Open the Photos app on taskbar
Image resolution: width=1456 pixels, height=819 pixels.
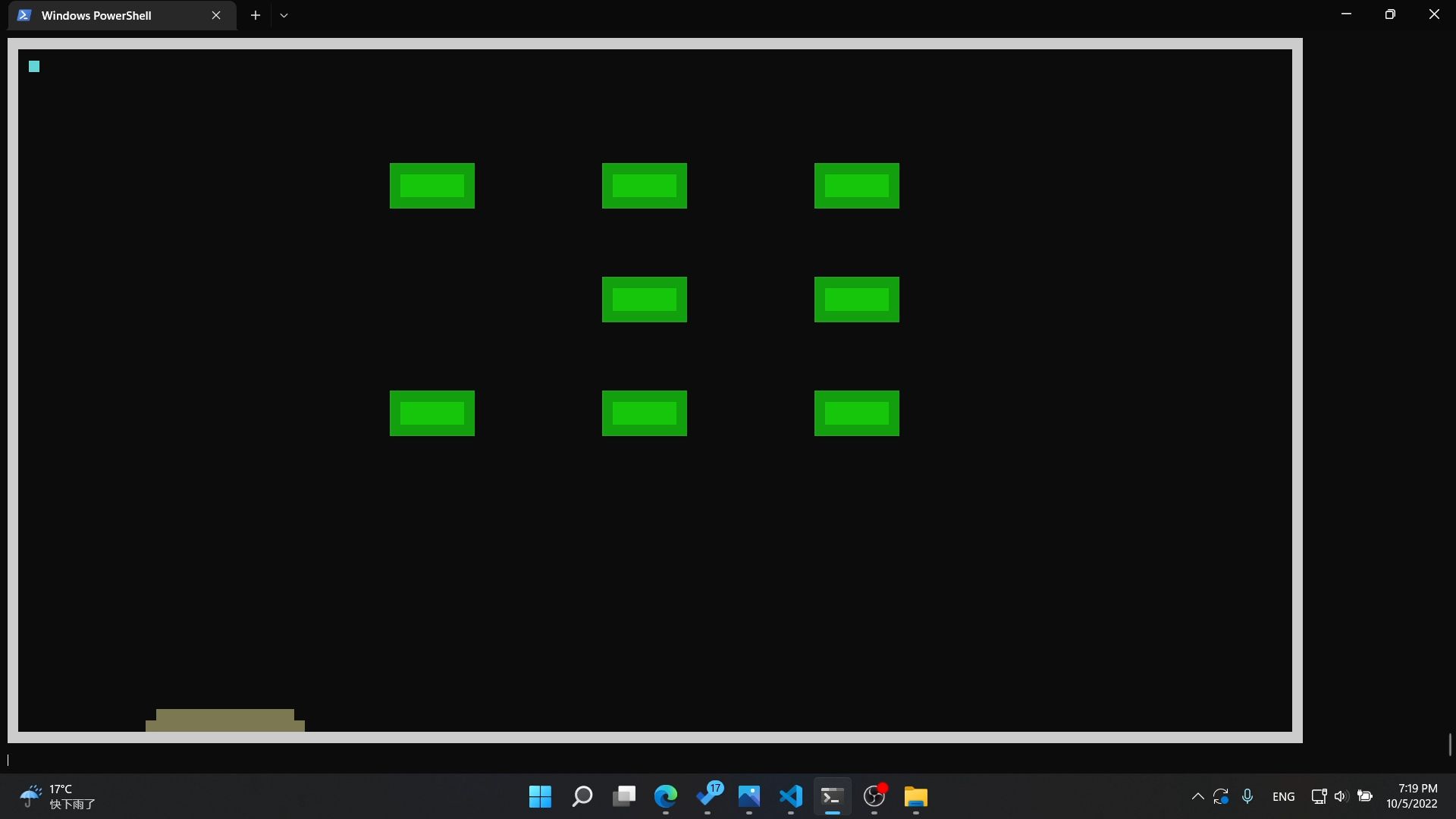(x=749, y=796)
